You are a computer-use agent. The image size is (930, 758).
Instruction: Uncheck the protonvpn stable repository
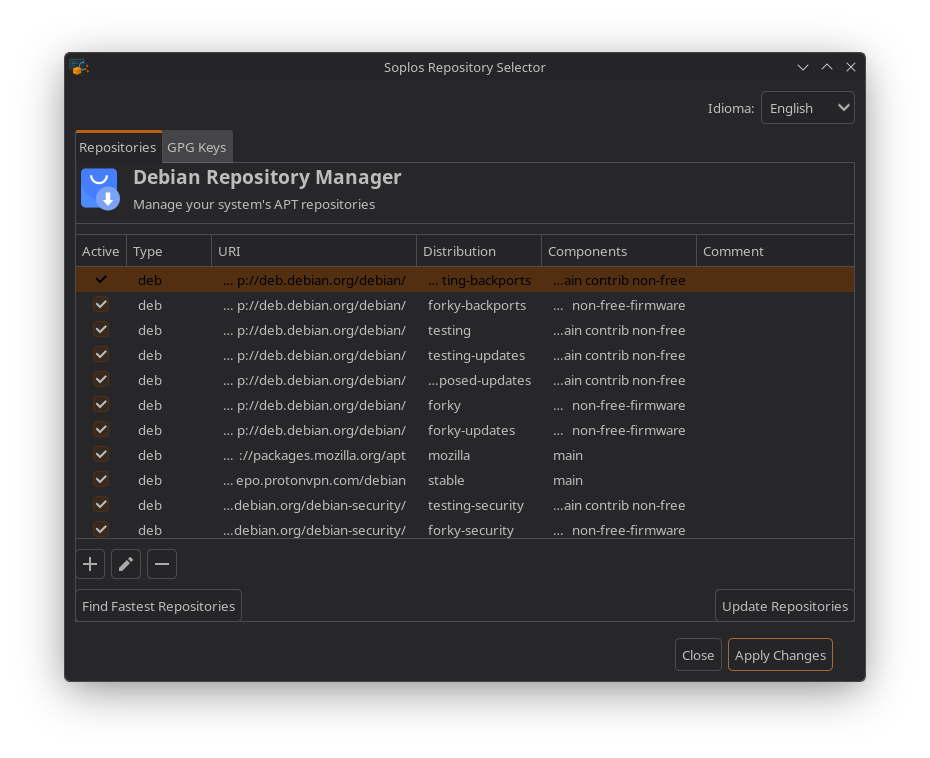[x=101, y=479]
